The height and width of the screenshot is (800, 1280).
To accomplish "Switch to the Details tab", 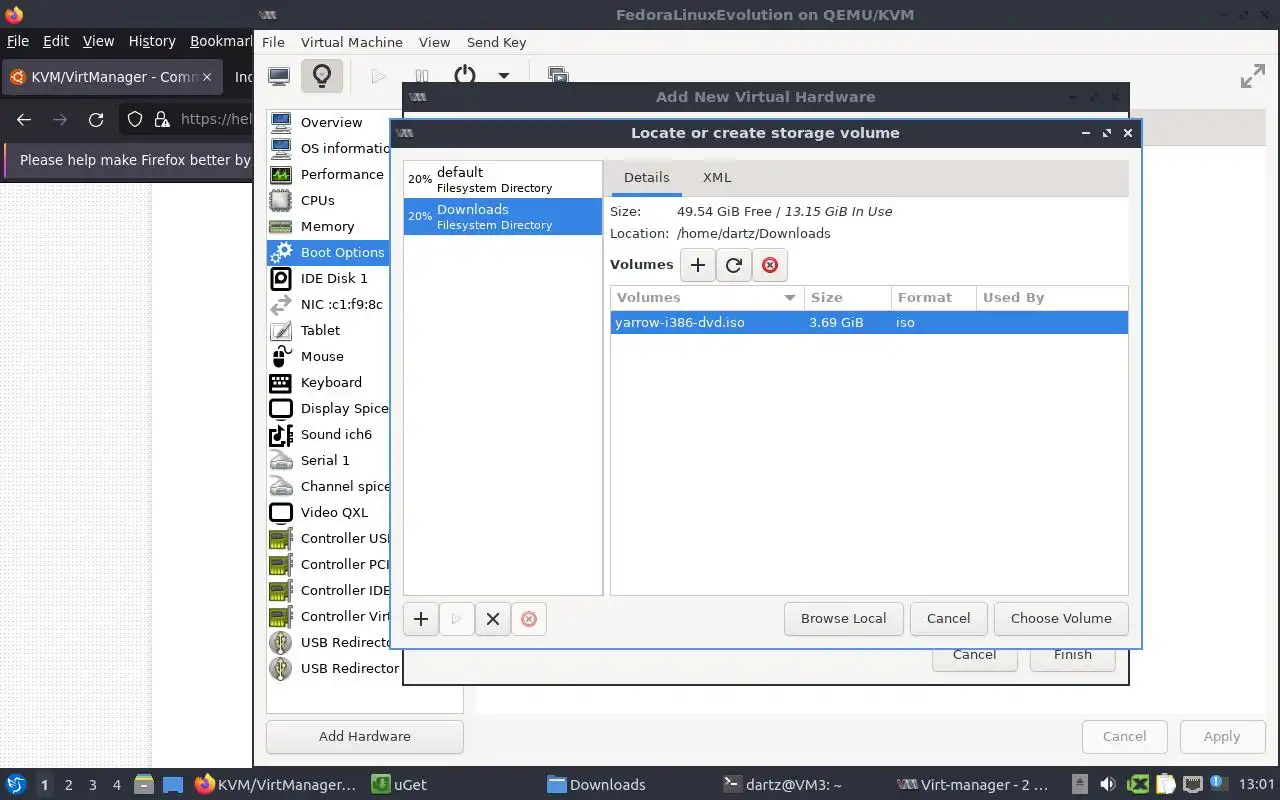I will coord(647,177).
